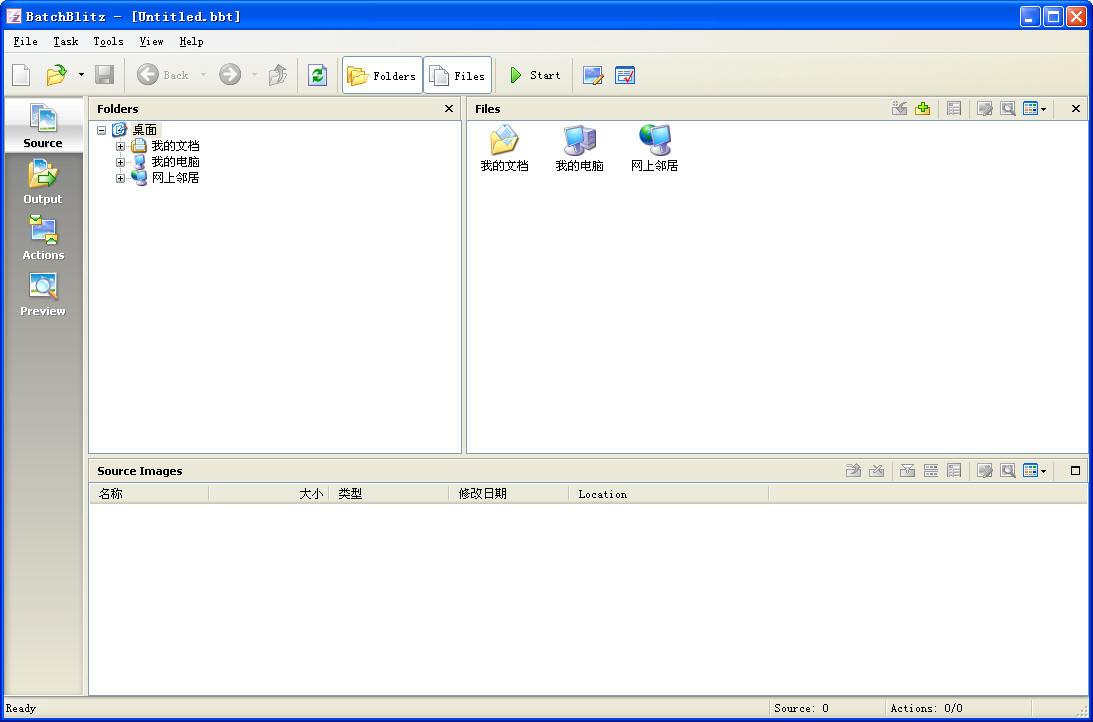Select 桌面 in the folder tree

point(146,130)
